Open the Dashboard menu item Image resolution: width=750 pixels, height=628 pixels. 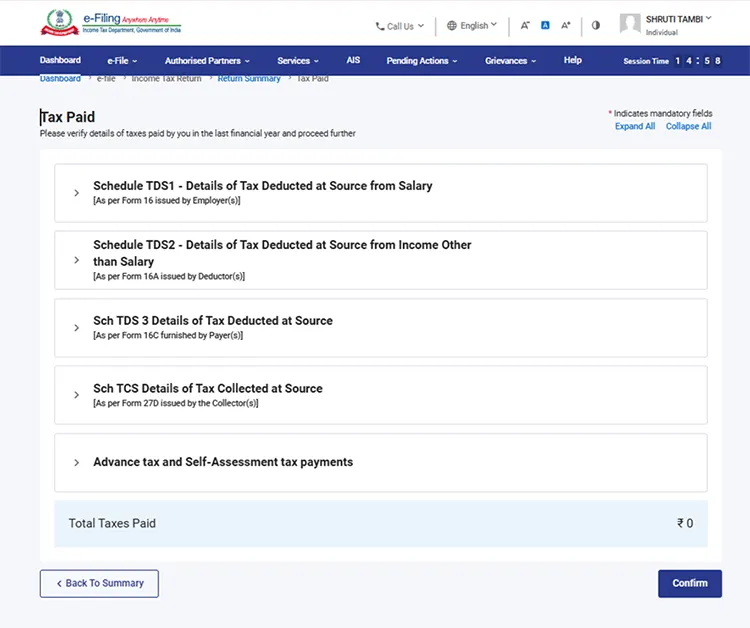60,60
